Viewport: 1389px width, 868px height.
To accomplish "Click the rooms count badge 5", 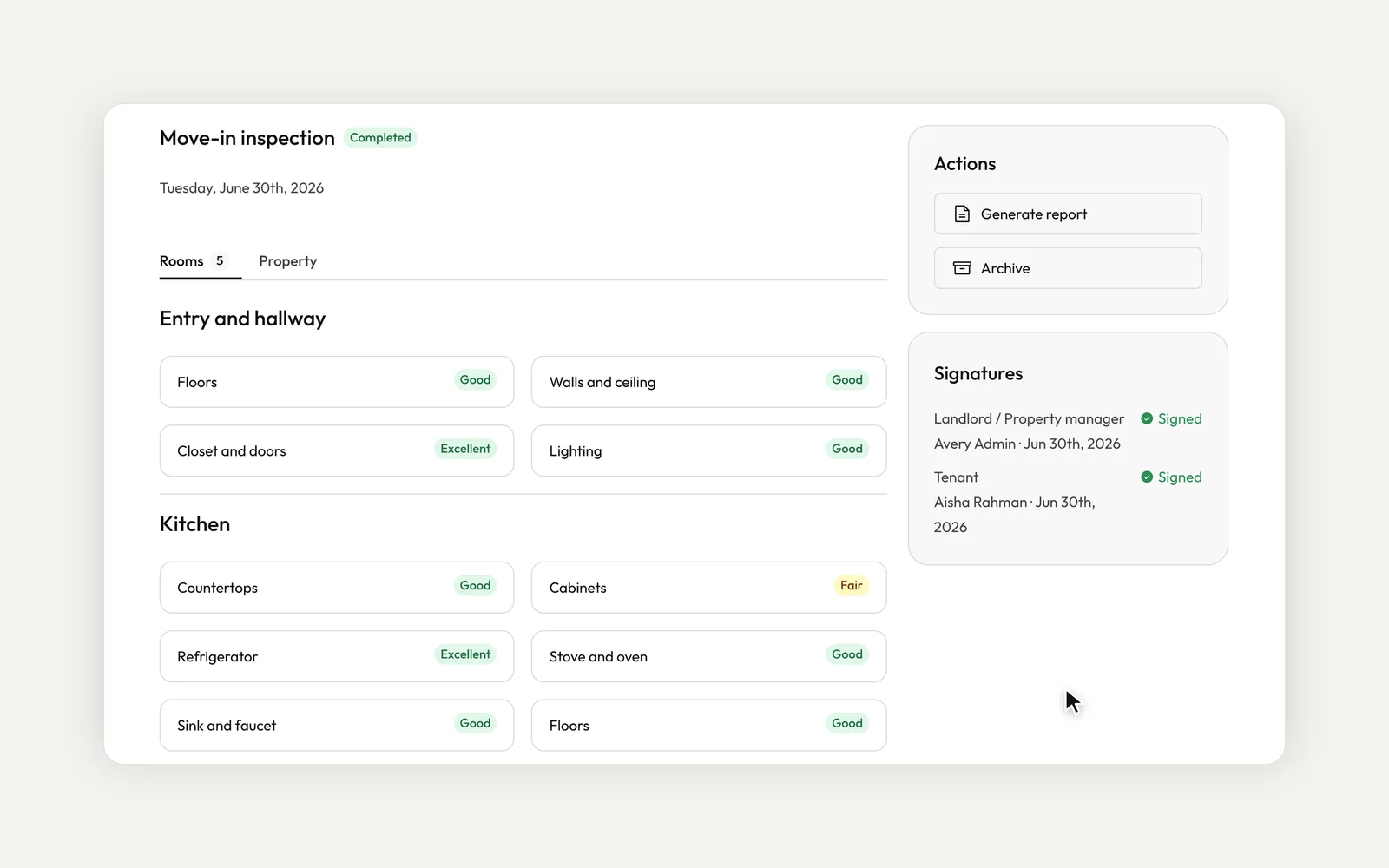I will [220, 260].
